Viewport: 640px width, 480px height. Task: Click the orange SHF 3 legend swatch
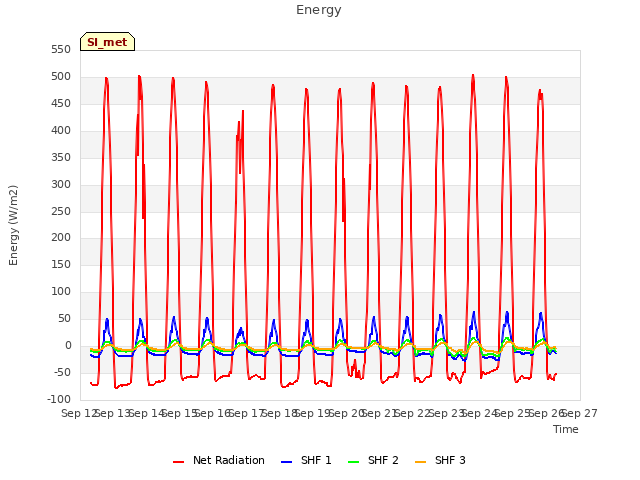420,462
